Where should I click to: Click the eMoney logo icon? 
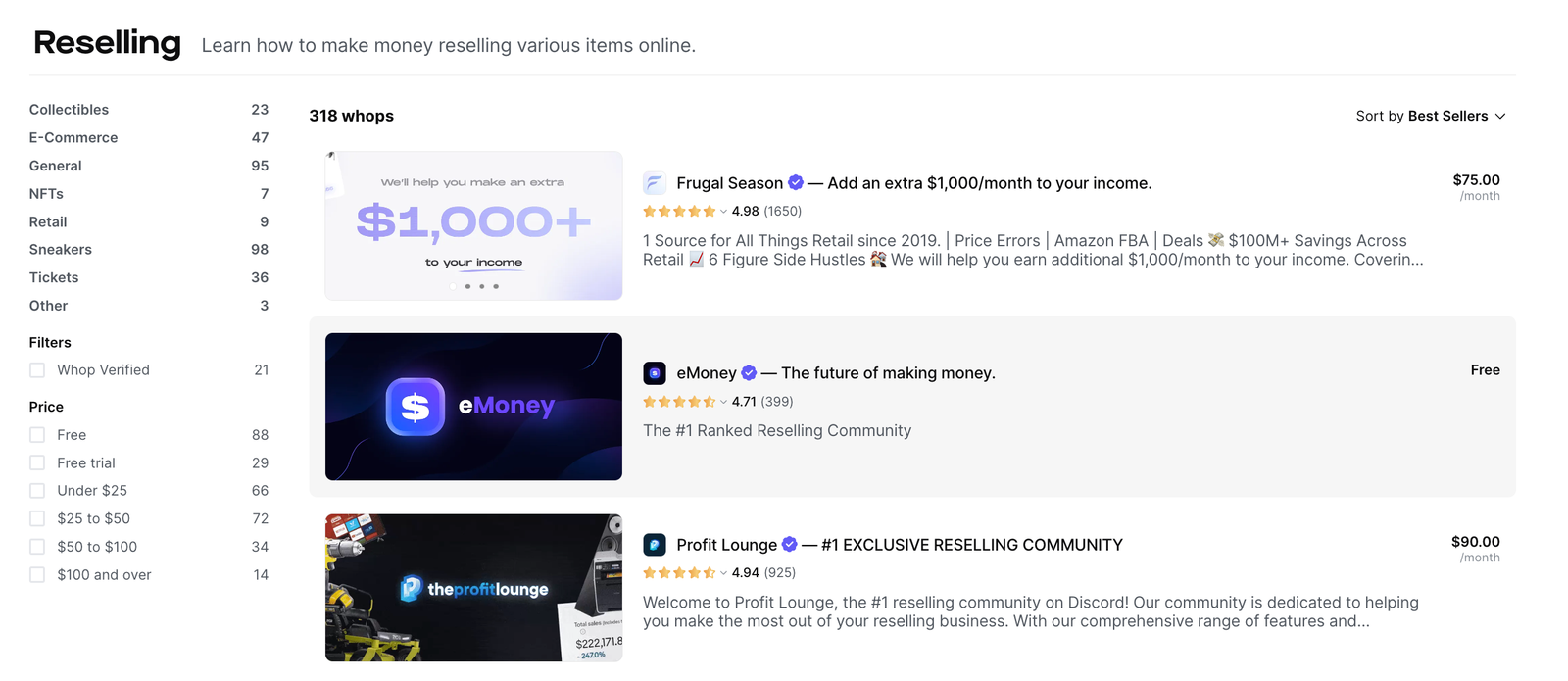(x=655, y=373)
